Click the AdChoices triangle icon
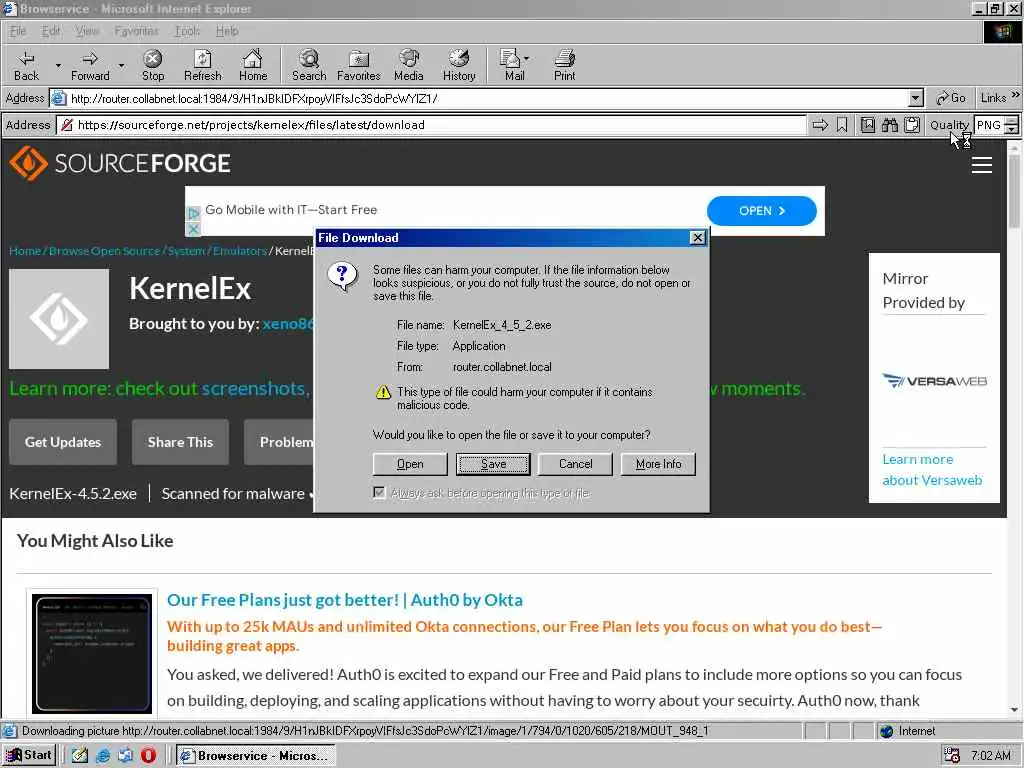 193,214
